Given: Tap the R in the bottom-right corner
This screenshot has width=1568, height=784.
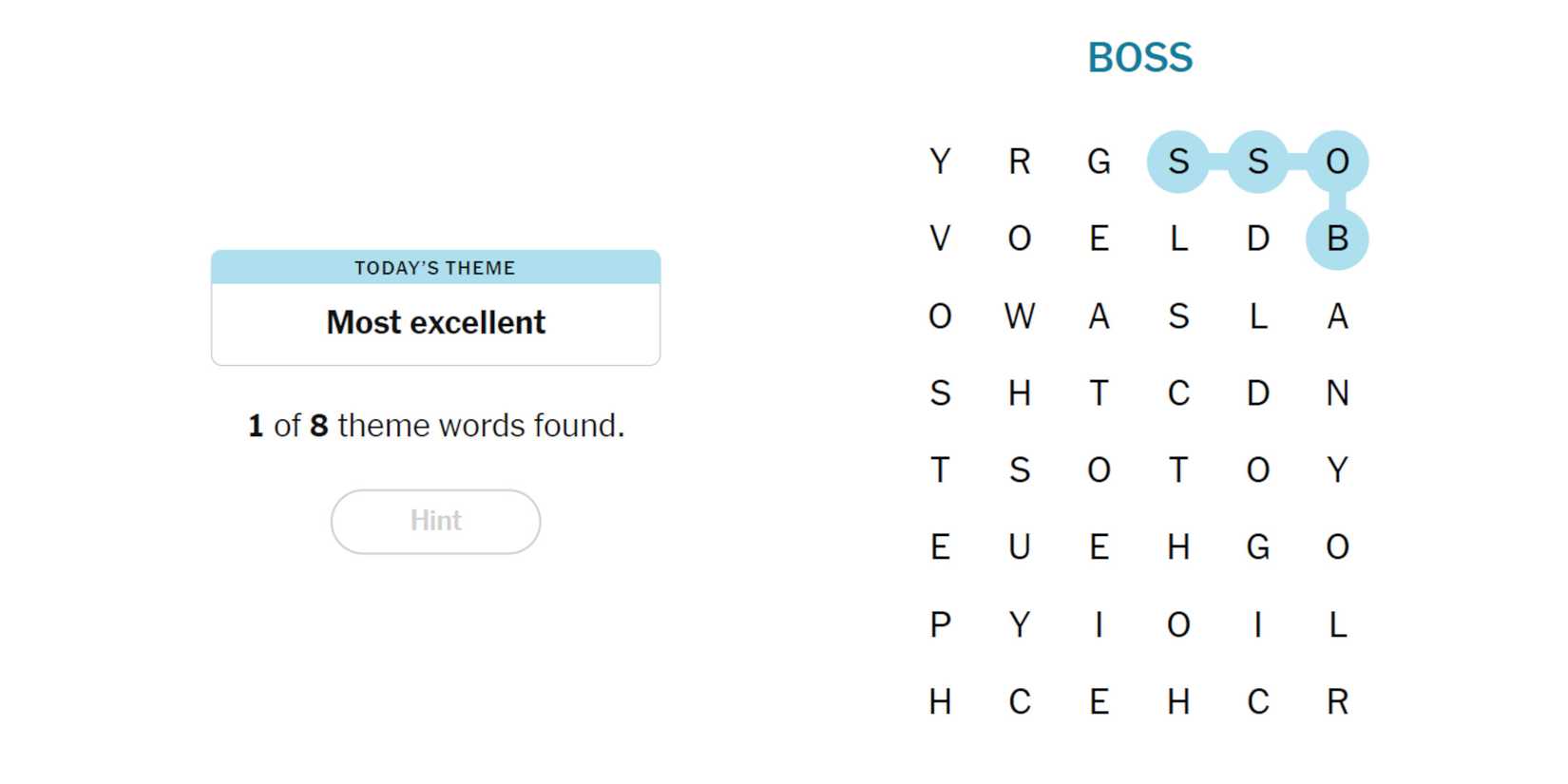Looking at the screenshot, I should click(x=1336, y=701).
